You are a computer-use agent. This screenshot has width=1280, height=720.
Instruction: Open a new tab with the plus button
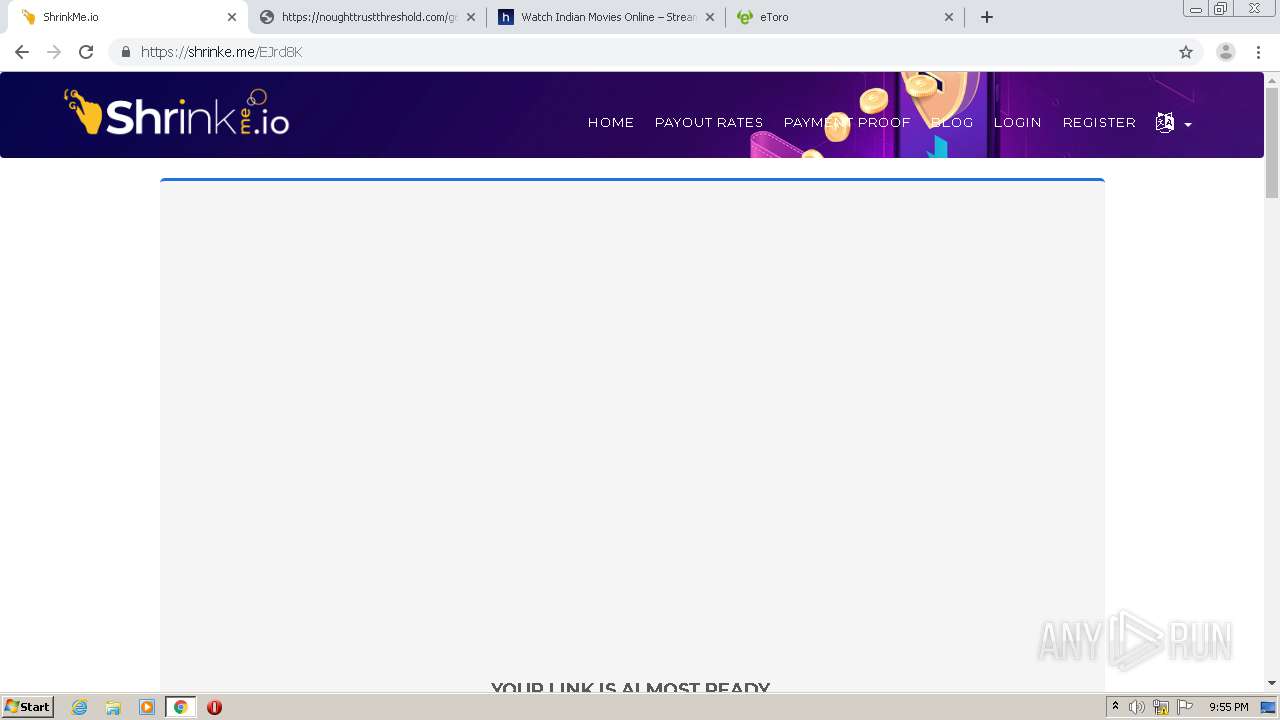pos(987,17)
